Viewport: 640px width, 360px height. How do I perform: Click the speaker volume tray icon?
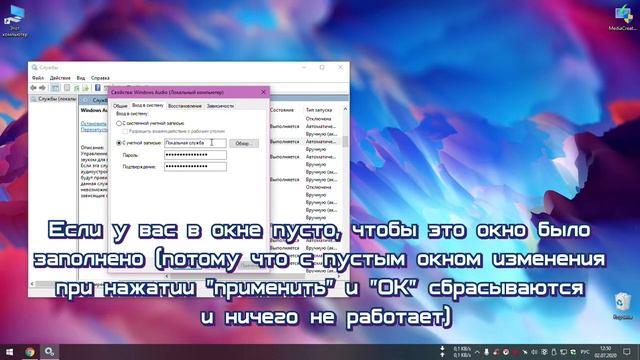coord(534,352)
